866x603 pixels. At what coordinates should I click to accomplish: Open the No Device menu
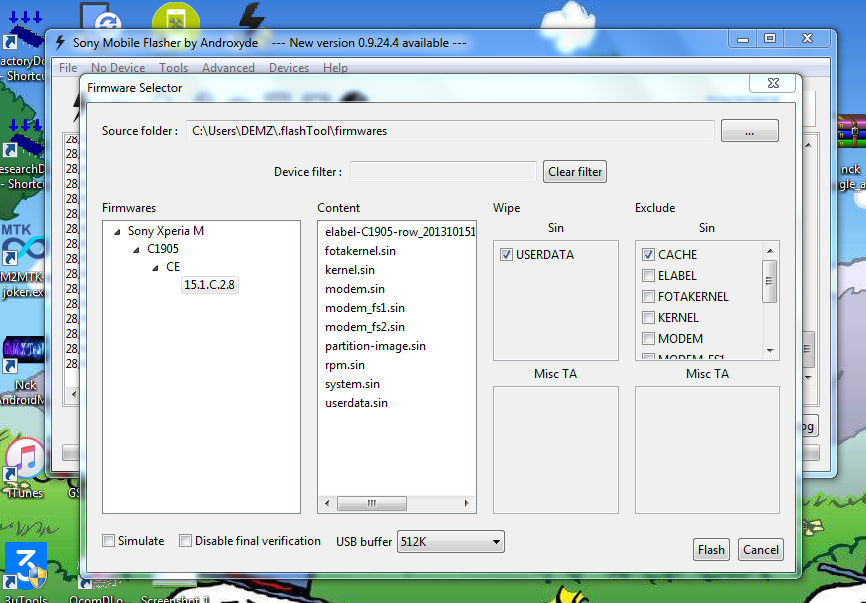(118, 67)
